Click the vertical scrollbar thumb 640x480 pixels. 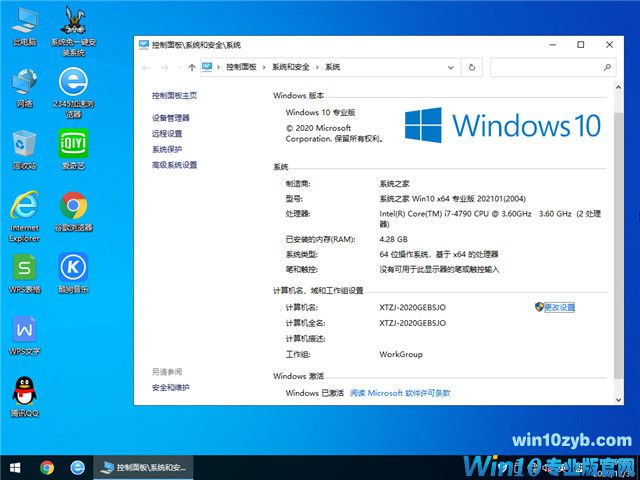(x=618, y=245)
